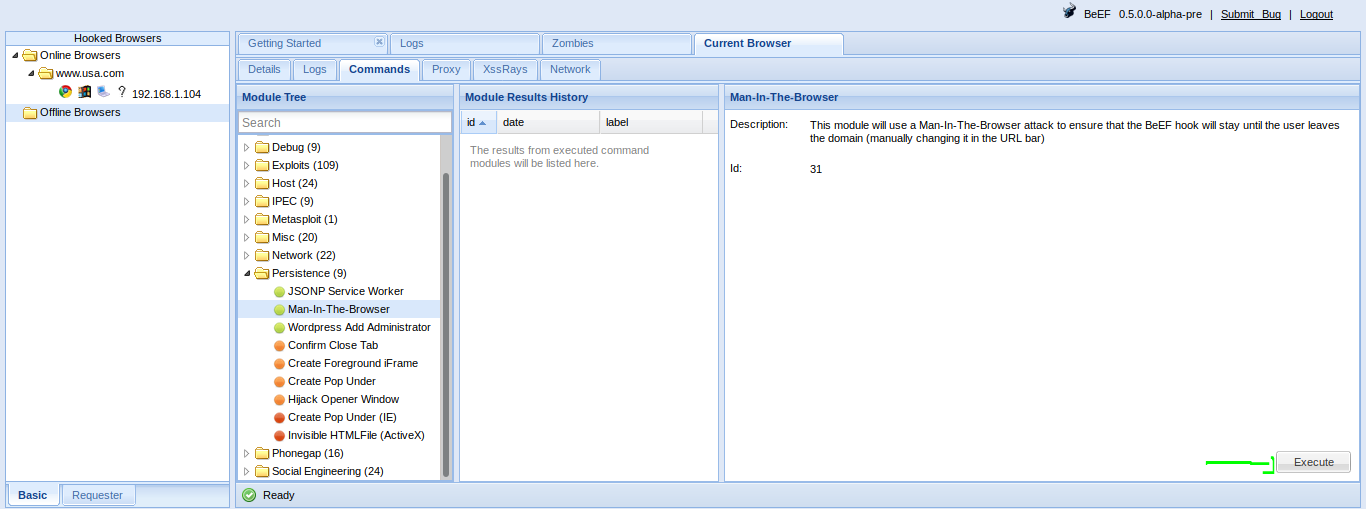This screenshot has height=509, width=1366.
Task: Close the Getting Started tab
Action: click(x=379, y=42)
